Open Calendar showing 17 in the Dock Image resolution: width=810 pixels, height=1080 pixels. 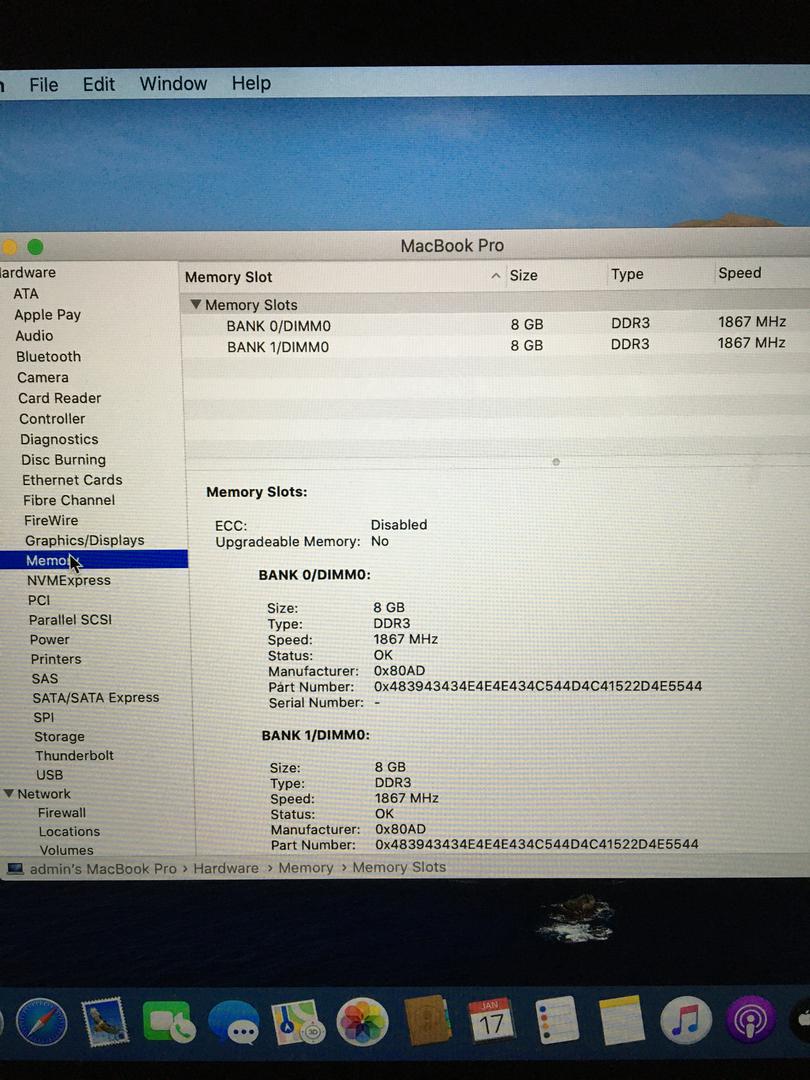pos(490,1020)
